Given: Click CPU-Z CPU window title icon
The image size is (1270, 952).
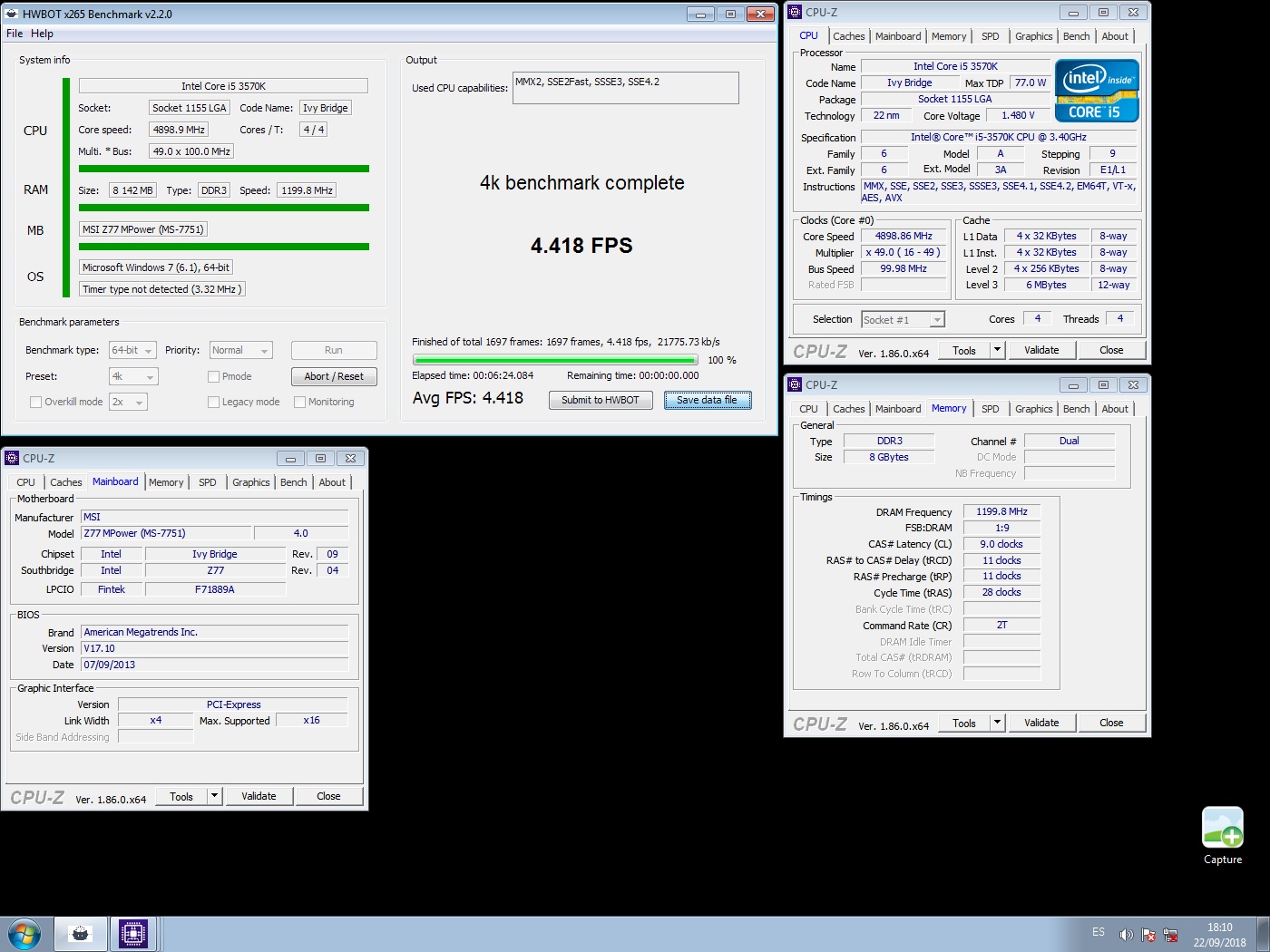Looking at the screenshot, I should coord(795,12).
